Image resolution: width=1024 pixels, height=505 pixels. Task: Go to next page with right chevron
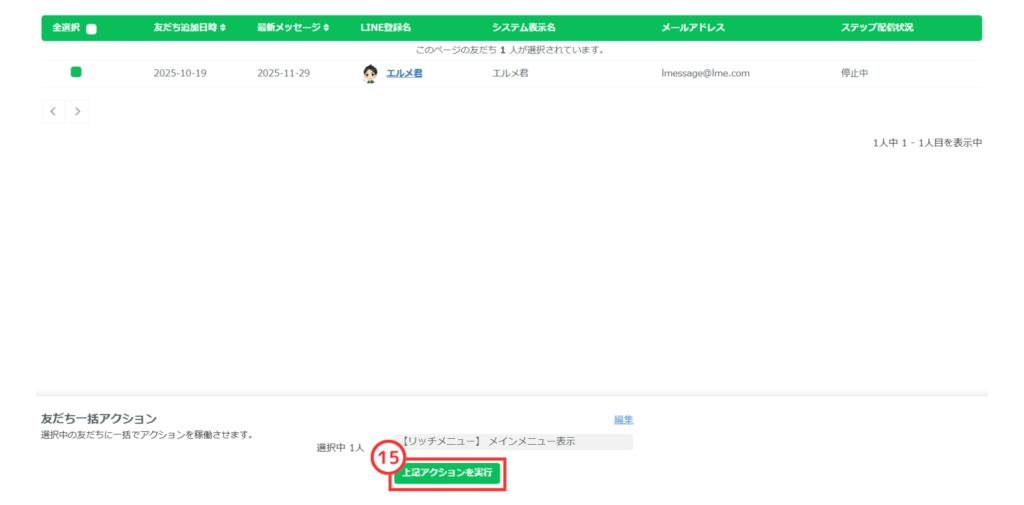(x=77, y=111)
